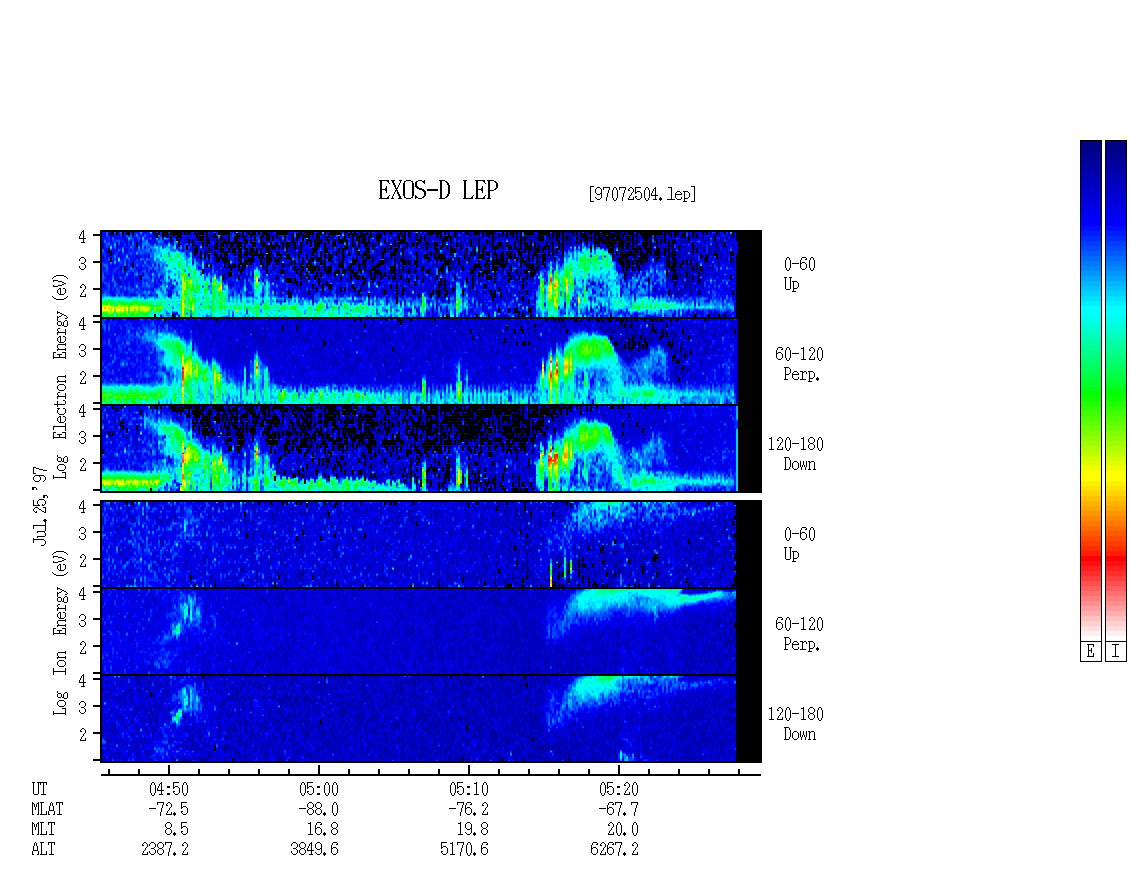Select ion panel label 60-120 Perp.
The image size is (1130, 875).
[x=799, y=634]
